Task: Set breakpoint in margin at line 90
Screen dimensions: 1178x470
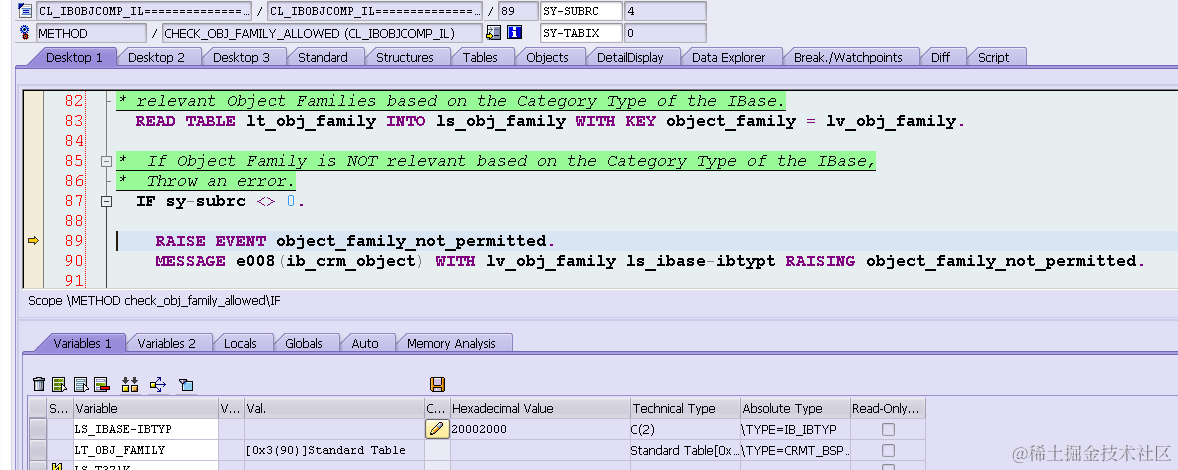Action: [33, 261]
